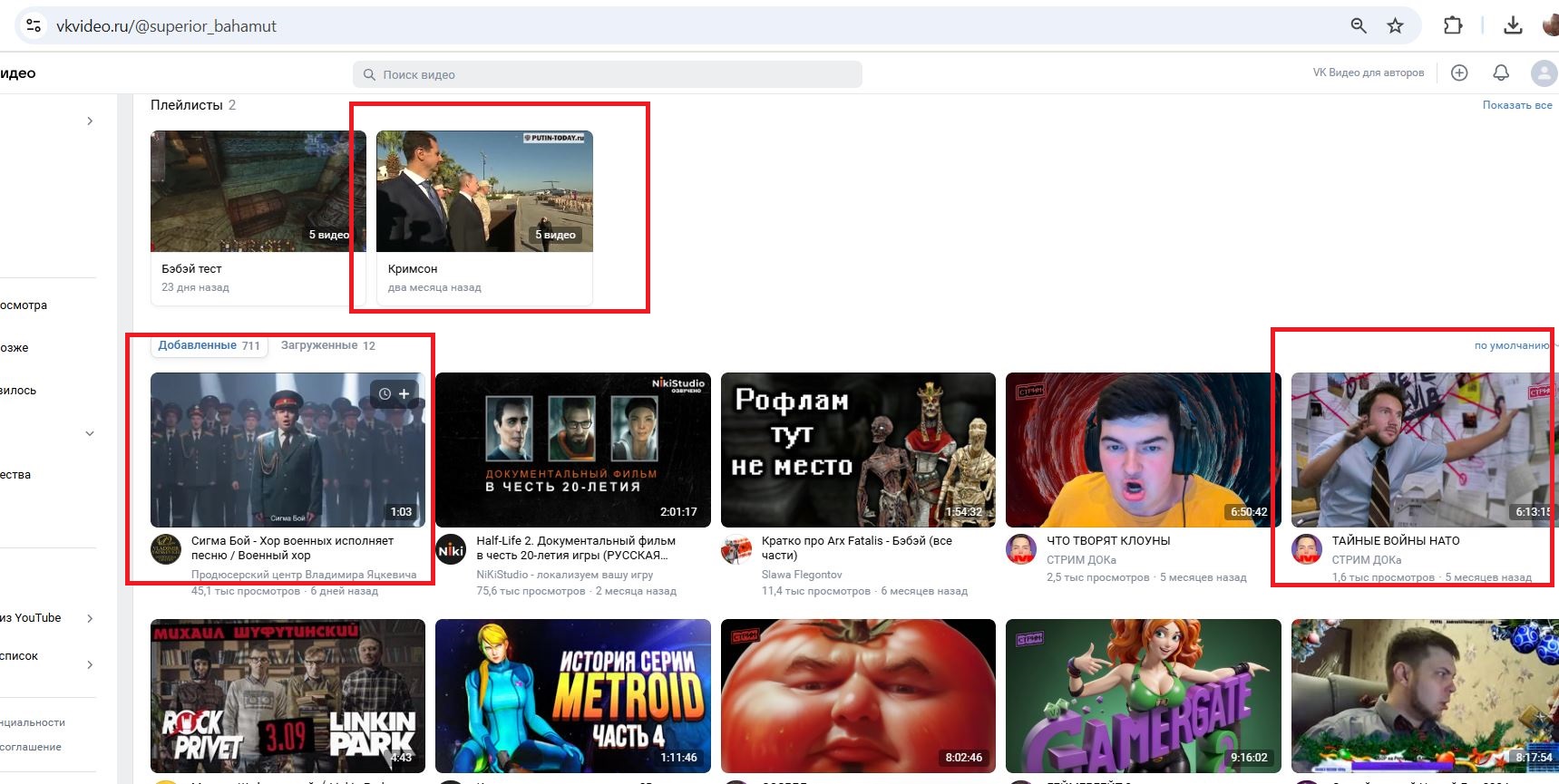The height and width of the screenshot is (784, 1559).
Task: Play the Gamergate 9:16:02 video thumbnail
Action: coord(1144,696)
